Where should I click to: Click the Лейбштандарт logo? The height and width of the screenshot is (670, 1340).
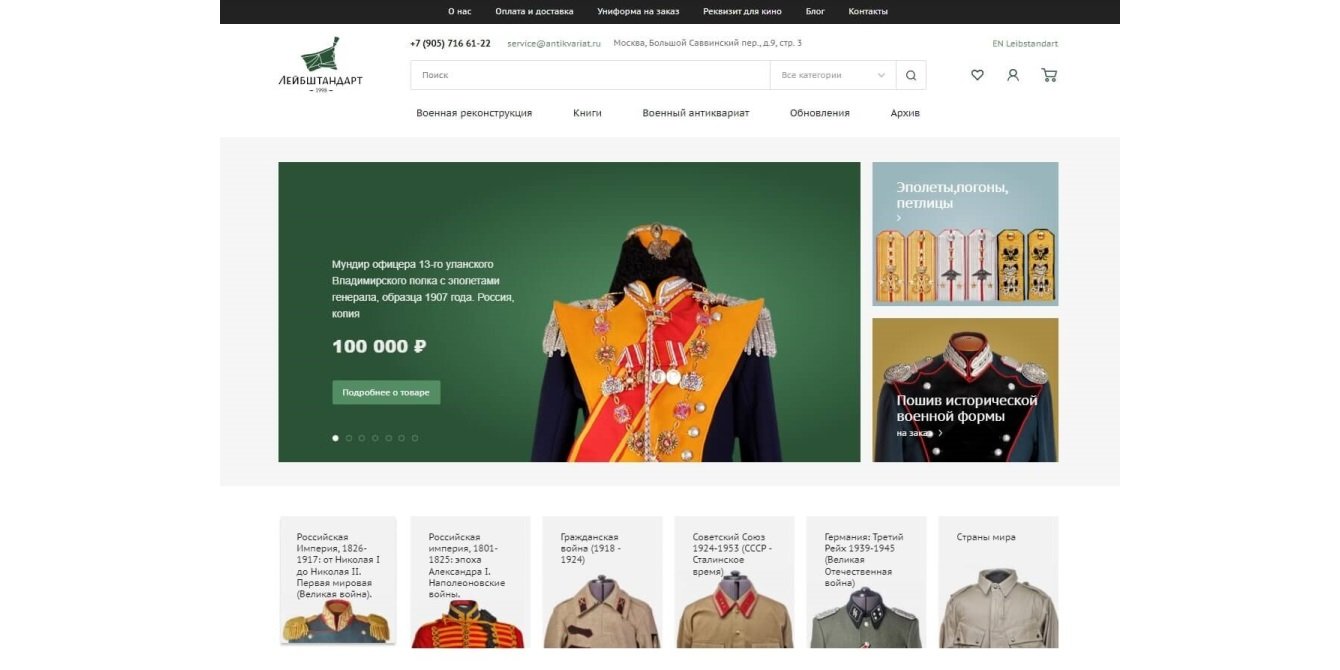(320, 65)
